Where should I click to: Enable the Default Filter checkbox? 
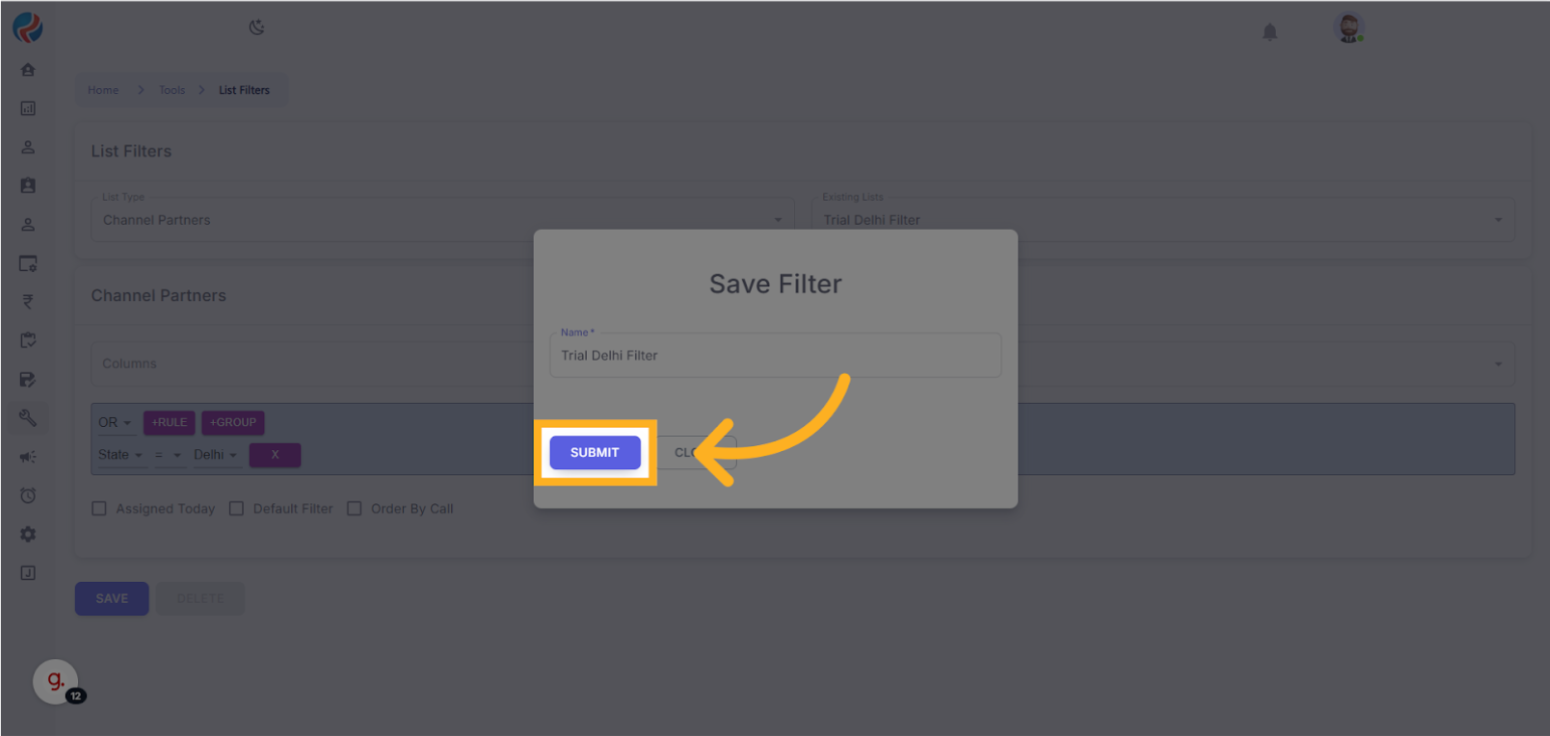point(237,509)
